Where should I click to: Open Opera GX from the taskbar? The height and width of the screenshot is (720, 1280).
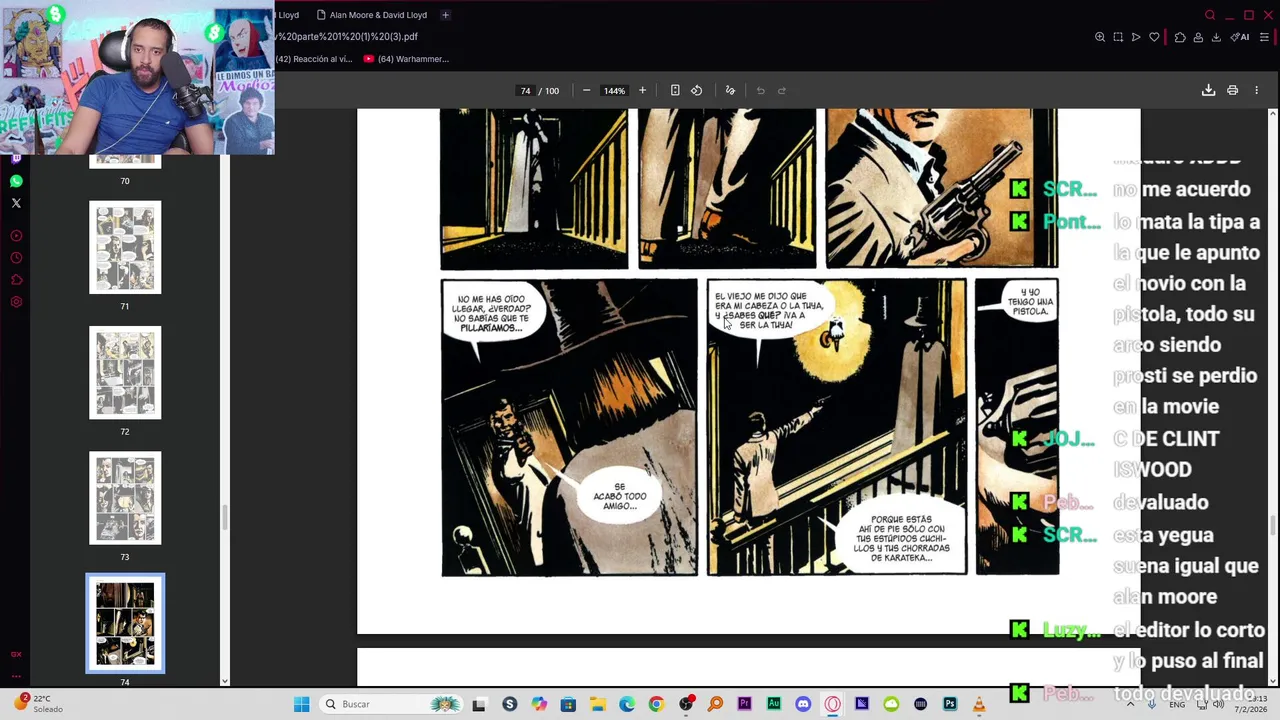point(832,704)
